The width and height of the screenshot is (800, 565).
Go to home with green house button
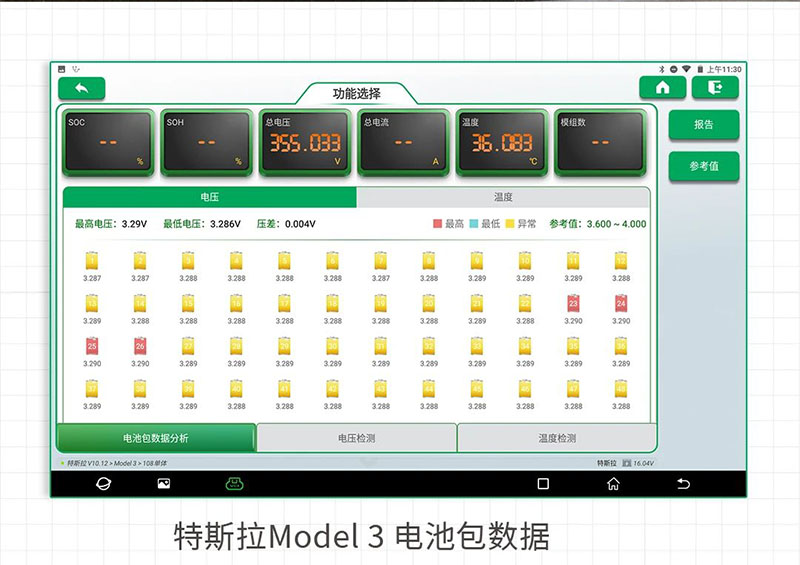[x=662, y=88]
